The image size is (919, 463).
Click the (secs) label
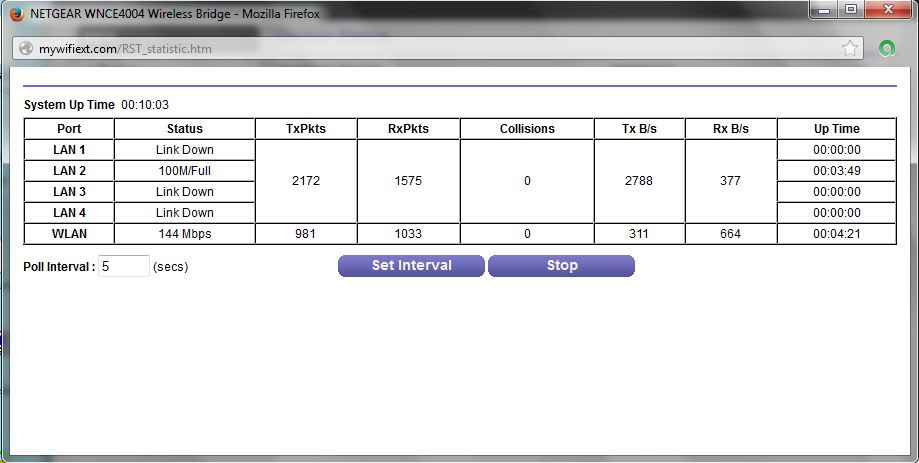point(171,267)
